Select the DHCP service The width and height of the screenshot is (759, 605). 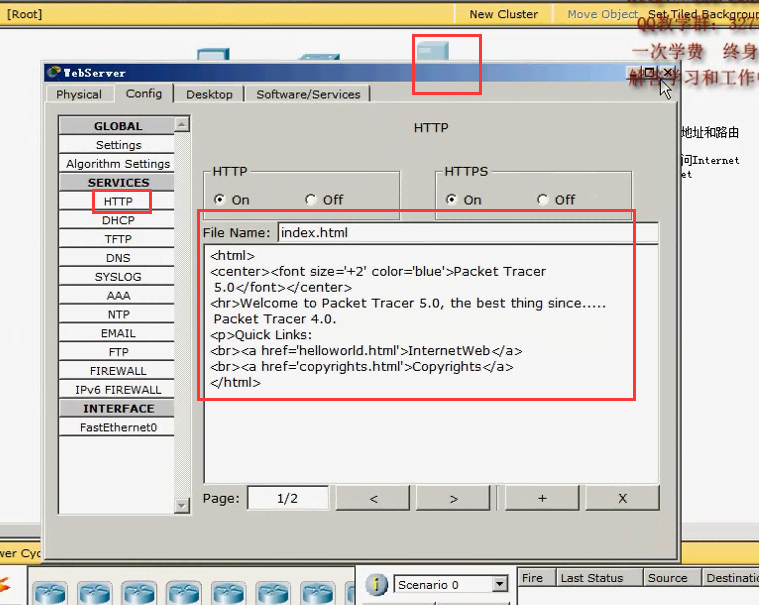coord(118,220)
